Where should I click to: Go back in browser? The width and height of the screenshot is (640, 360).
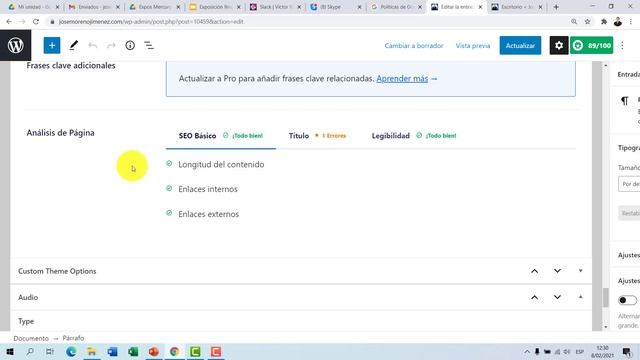coord(9,22)
